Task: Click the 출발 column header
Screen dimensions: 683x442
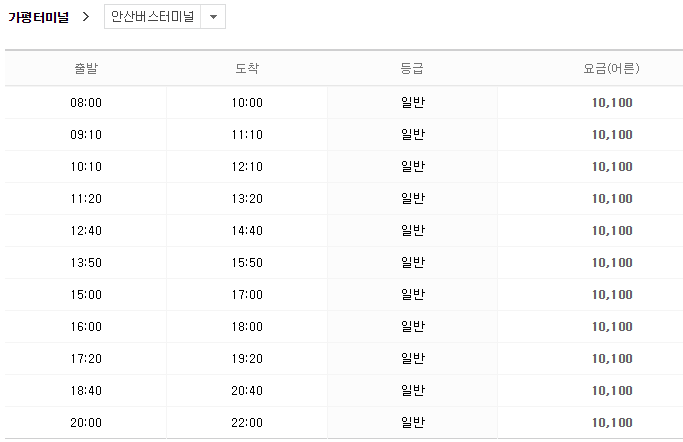Action: click(x=86, y=68)
